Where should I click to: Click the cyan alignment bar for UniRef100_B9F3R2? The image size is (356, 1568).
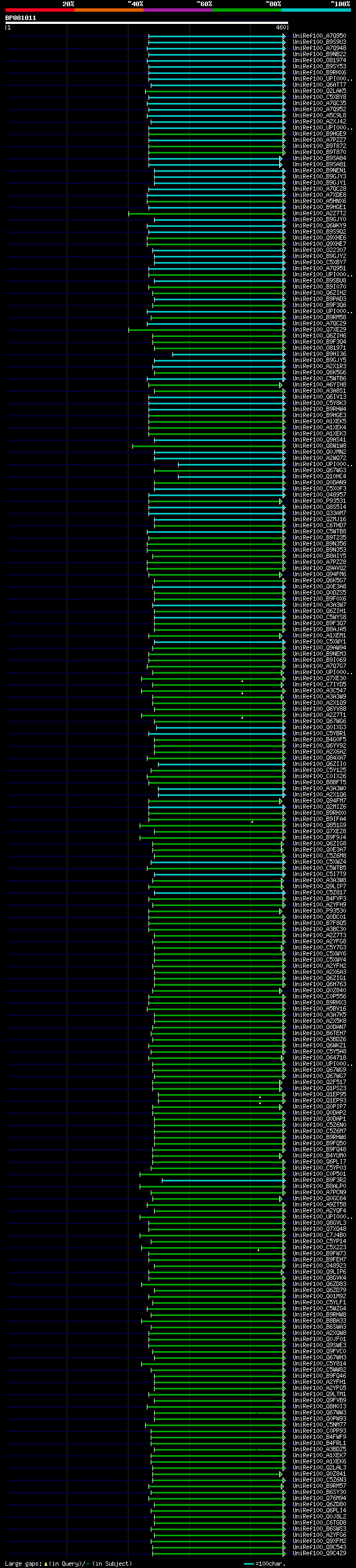coord(224,1180)
